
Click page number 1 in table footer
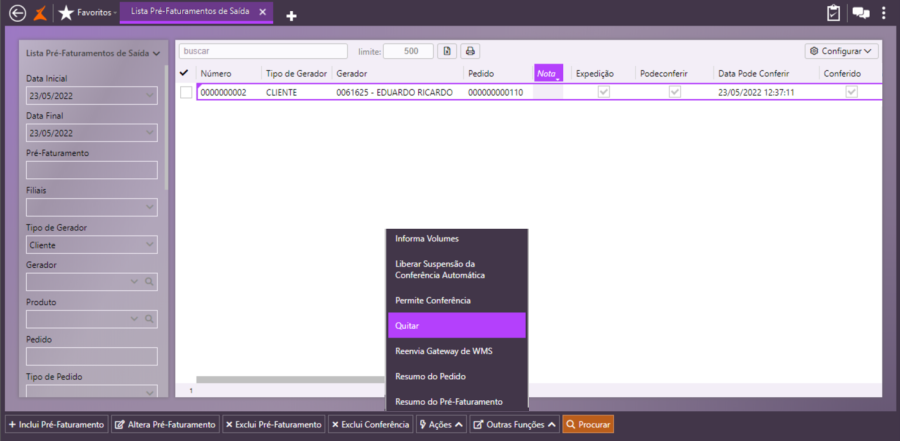191,390
